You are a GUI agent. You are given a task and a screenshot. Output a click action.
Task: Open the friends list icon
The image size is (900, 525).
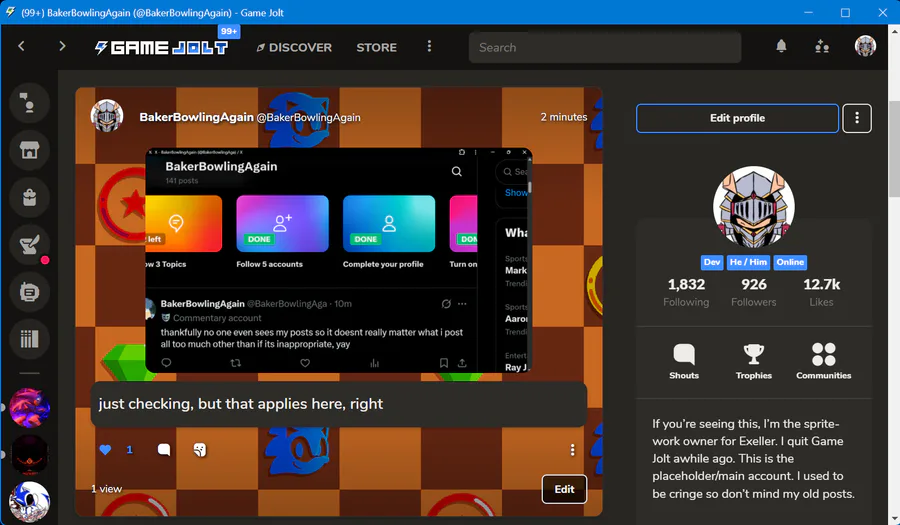tap(822, 46)
